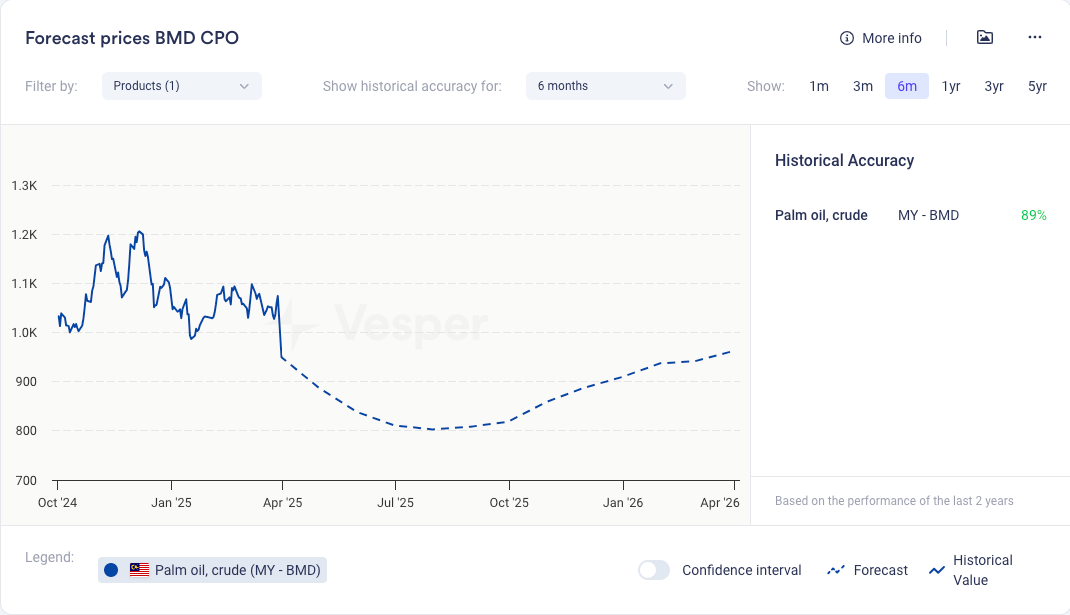Image resolution: width=1070 pixels, height=615 pixels.
Task: Switch to the 1yr time range
Action: (951, 86)
